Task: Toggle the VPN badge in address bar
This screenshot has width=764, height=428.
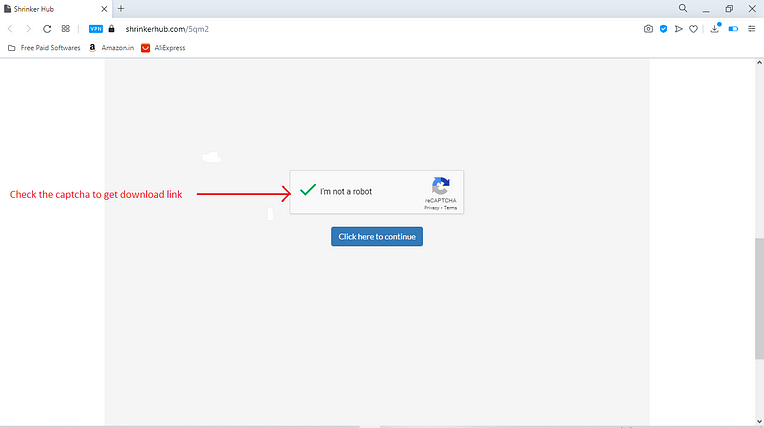Action: click(x=96, y=29)
